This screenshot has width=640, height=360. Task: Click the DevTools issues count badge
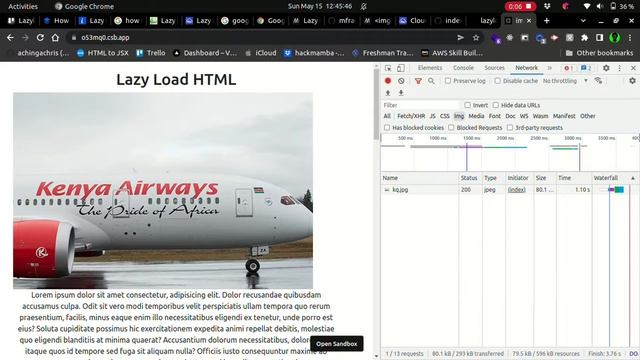coord(586,68)
